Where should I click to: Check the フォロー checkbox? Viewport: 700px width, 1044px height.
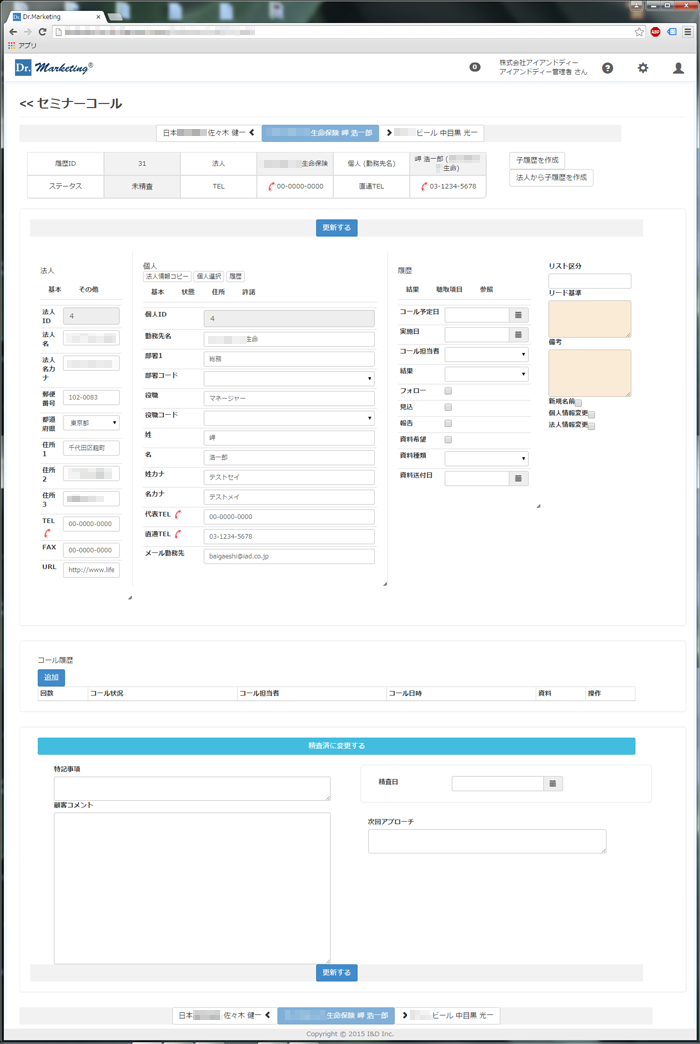(x=448, y=391)
